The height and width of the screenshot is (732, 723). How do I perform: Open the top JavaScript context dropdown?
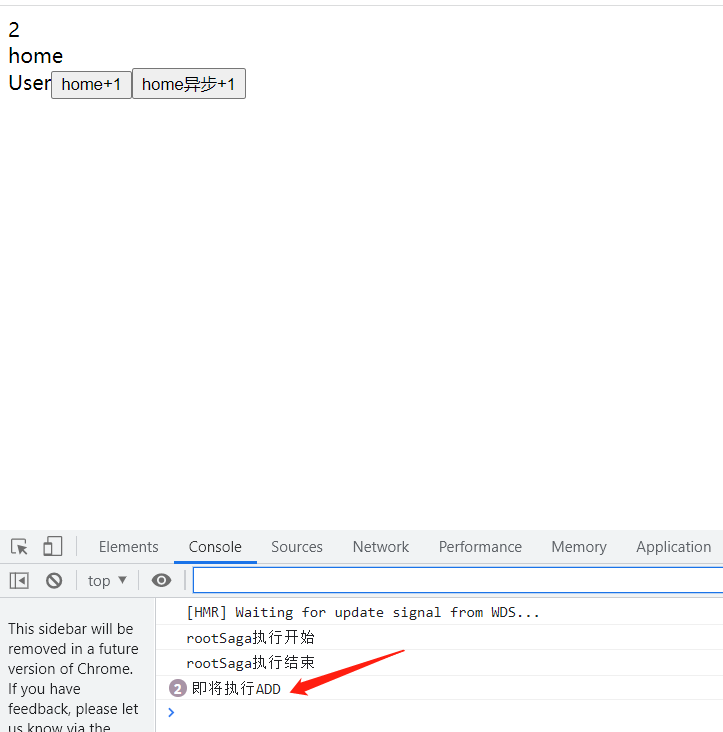pyautogui.click(x=107, y=581)
